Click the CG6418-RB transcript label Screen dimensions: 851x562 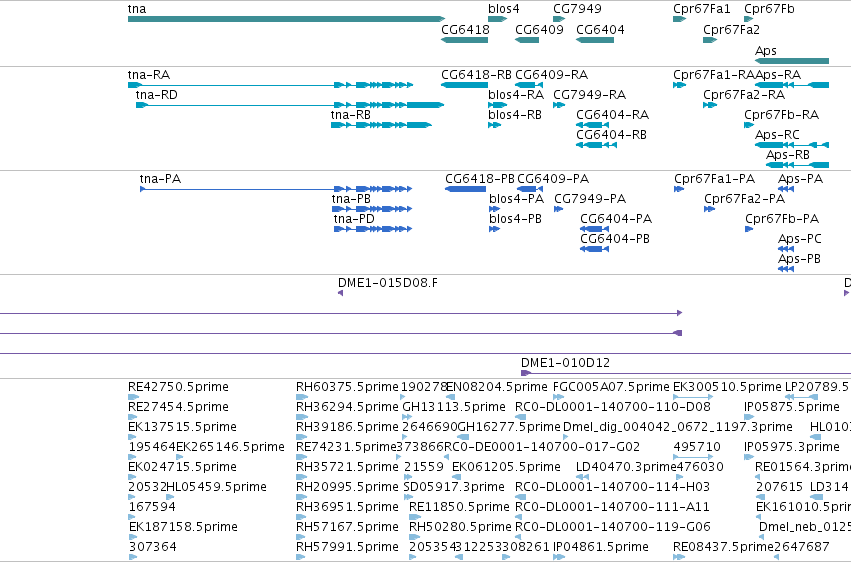(476, 75)
